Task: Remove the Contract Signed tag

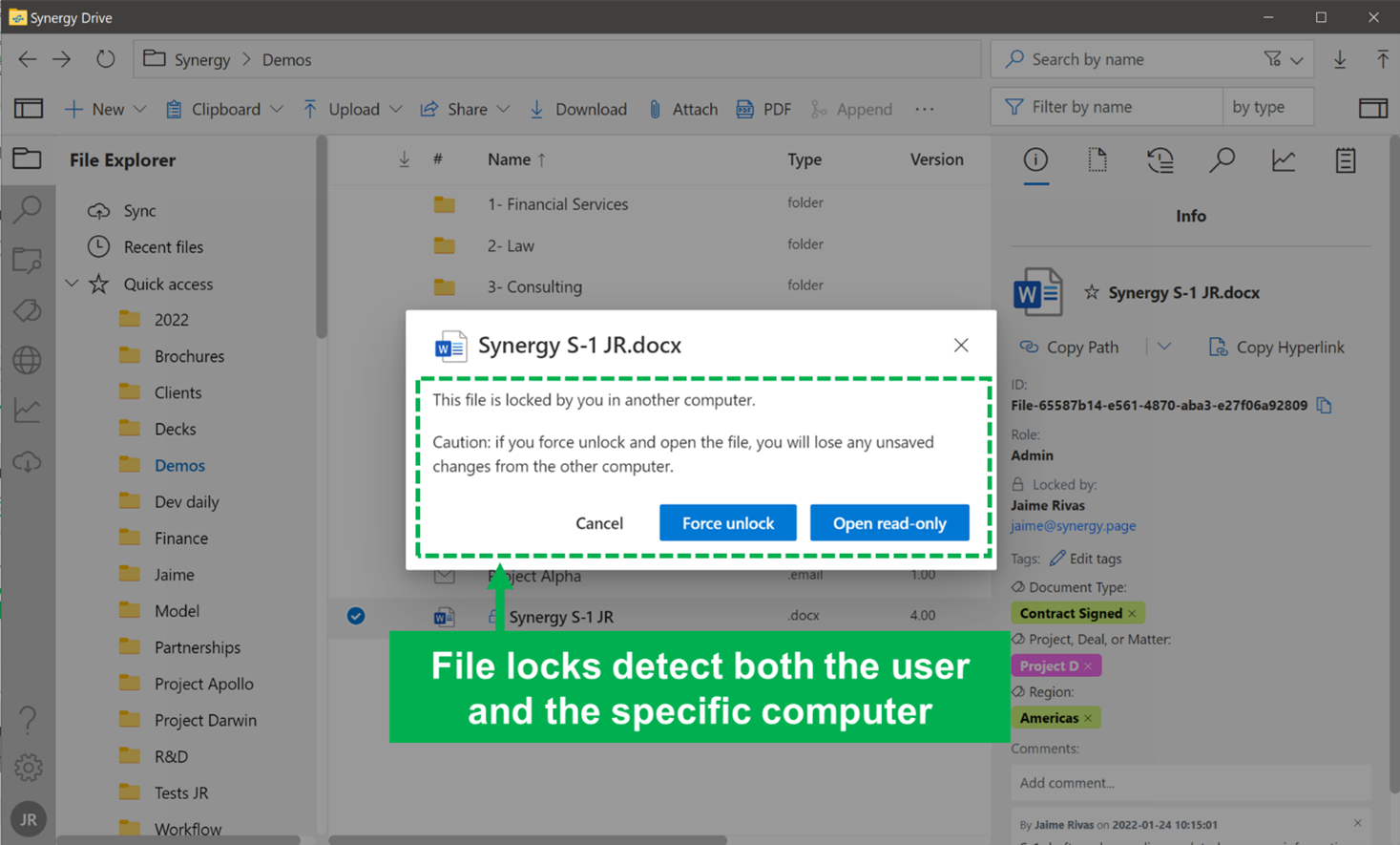Action: [1132, 613]
